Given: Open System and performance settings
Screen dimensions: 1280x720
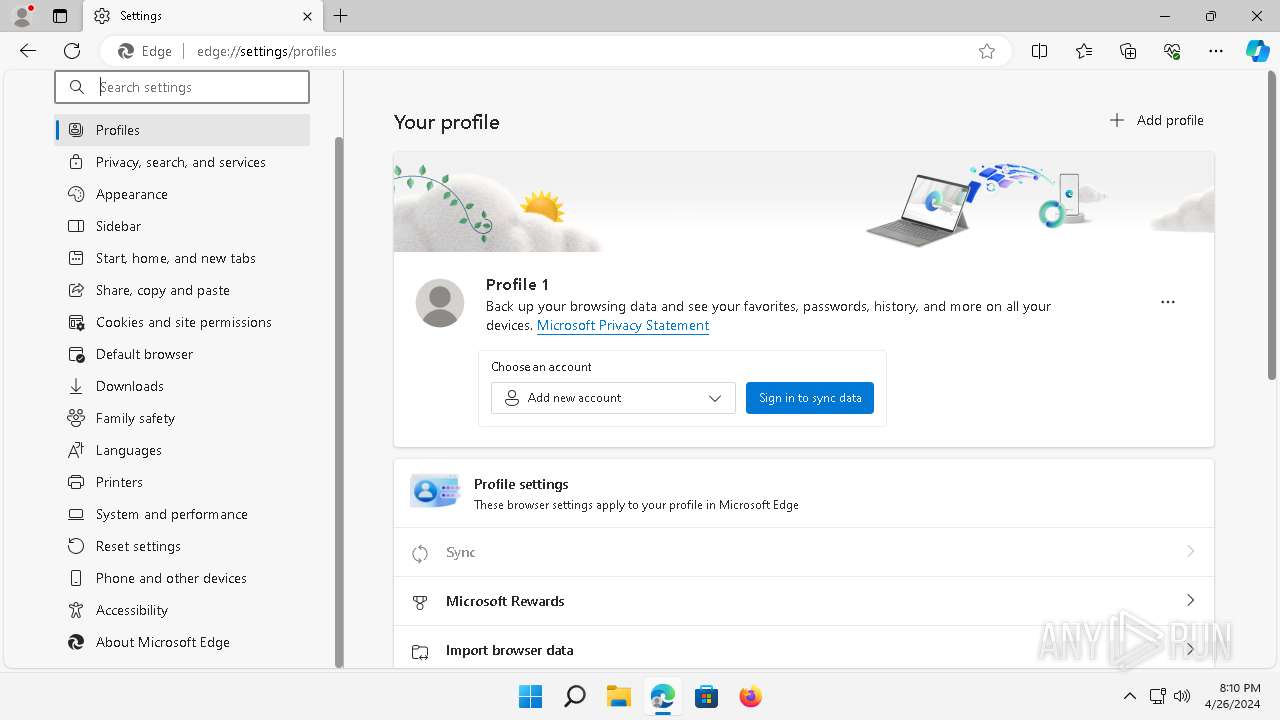Looking at the screenshot, I should click(182, 514).
